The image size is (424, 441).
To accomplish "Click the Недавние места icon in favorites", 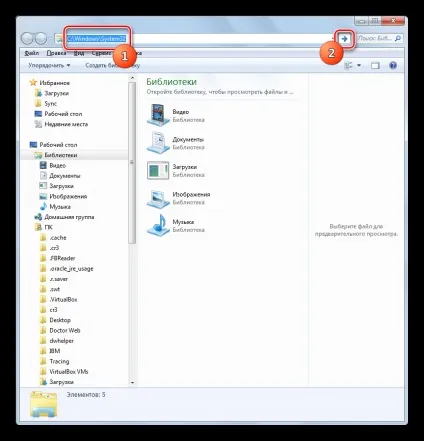I will [x=38, y=124].
